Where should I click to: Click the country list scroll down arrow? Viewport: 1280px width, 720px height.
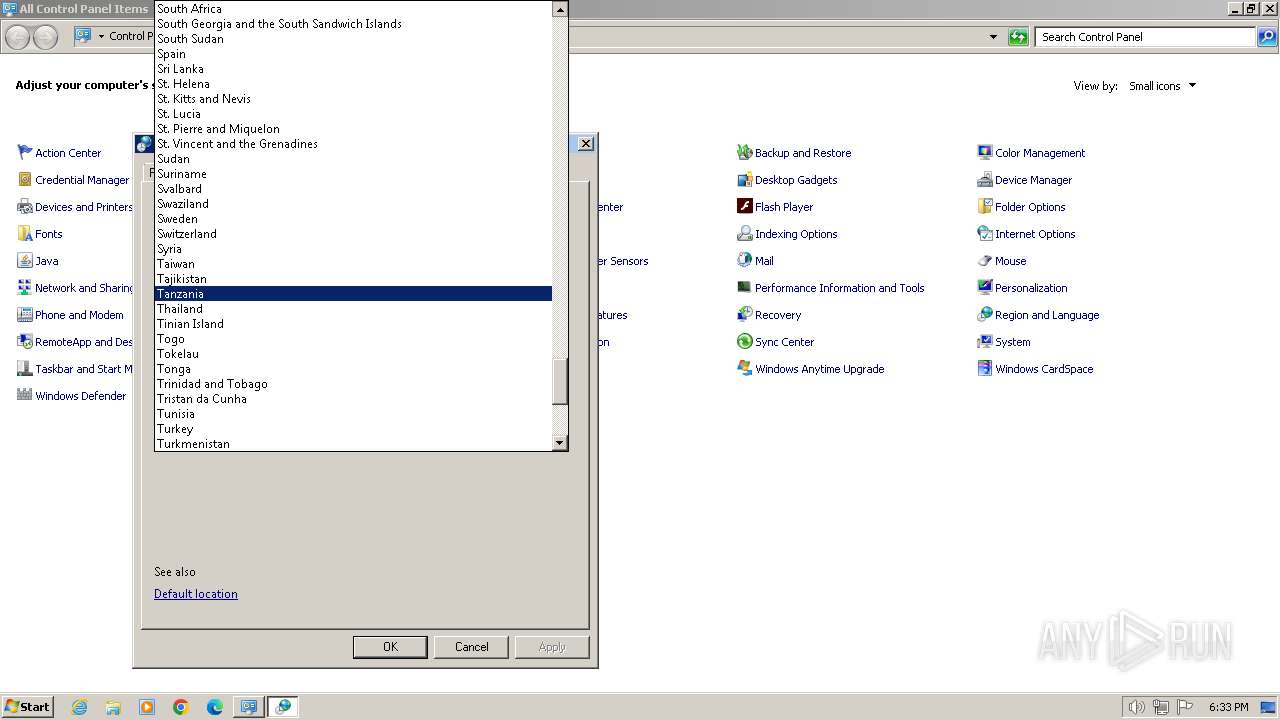point(560,442)
